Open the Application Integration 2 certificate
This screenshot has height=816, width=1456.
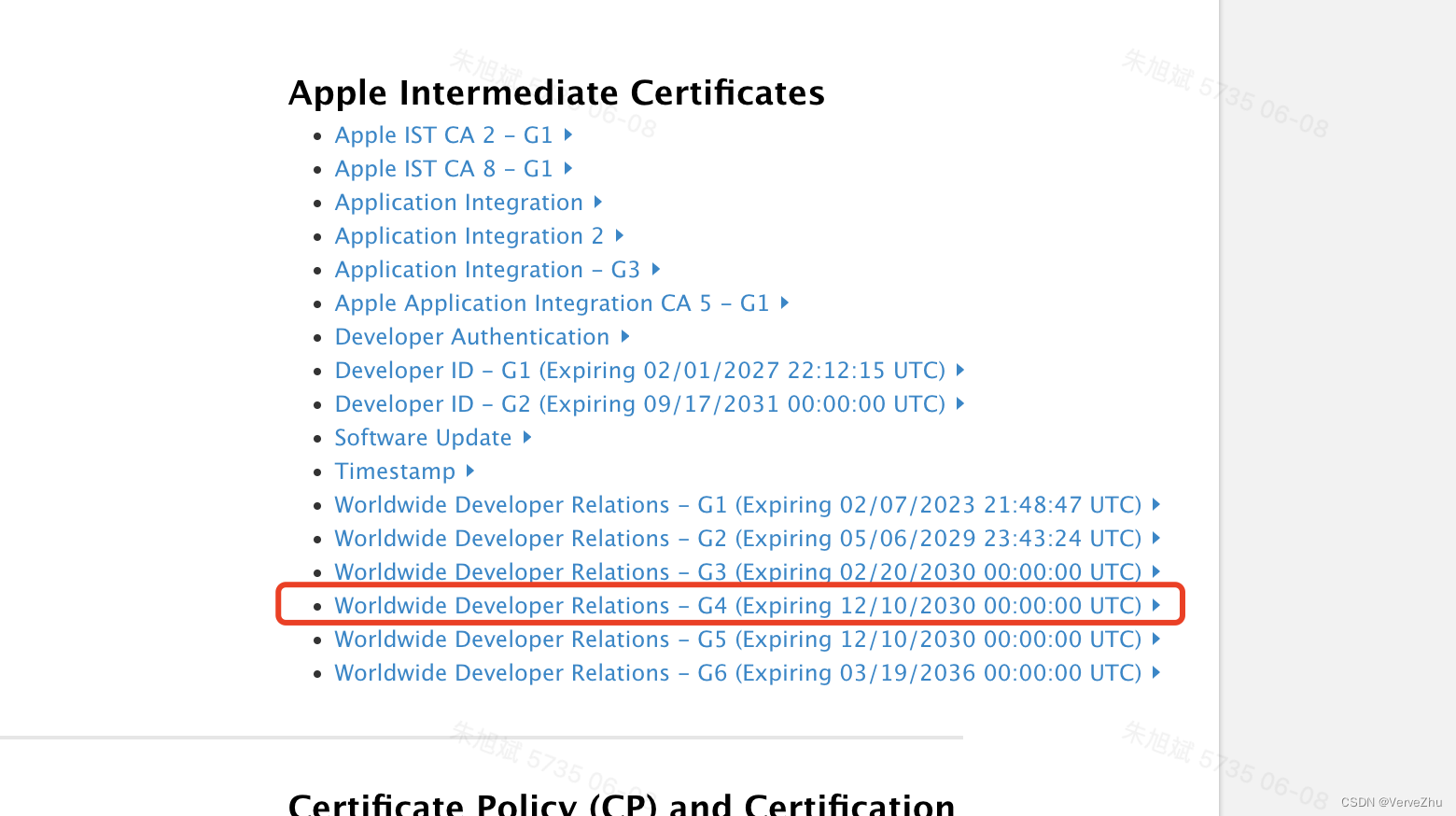469,235
